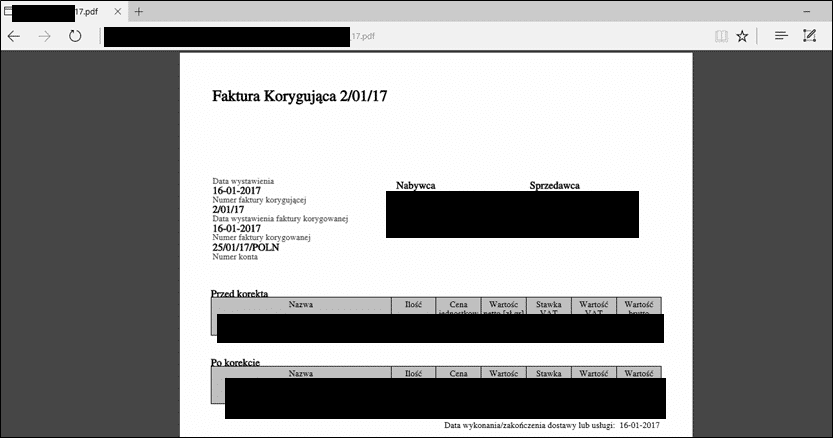Open the Hub three-lines icon
The width and height of the screenshot is (833, 438).
781,36
